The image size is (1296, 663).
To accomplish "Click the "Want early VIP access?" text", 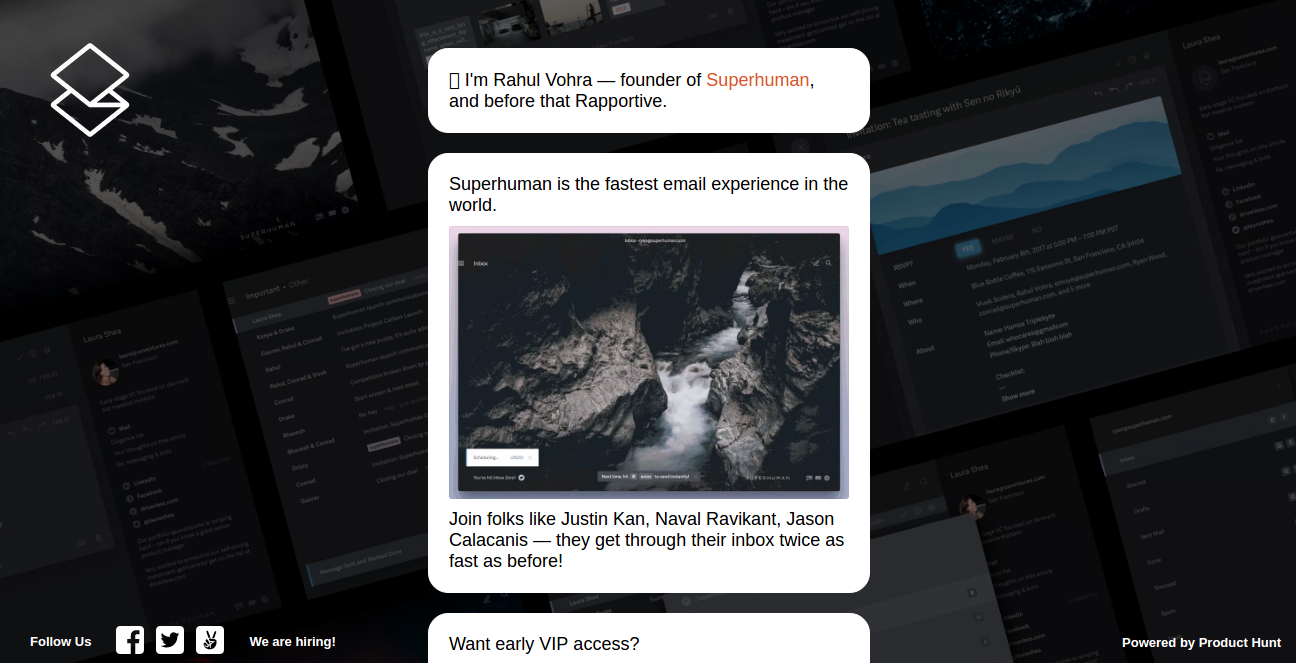I will tap(544, 644).
